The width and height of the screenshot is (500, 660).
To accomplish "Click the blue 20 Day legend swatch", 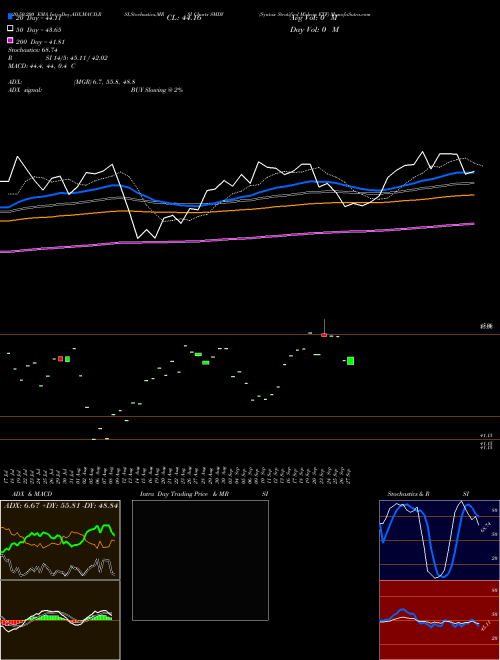I will pyautogui.click(x=11, y=16).
